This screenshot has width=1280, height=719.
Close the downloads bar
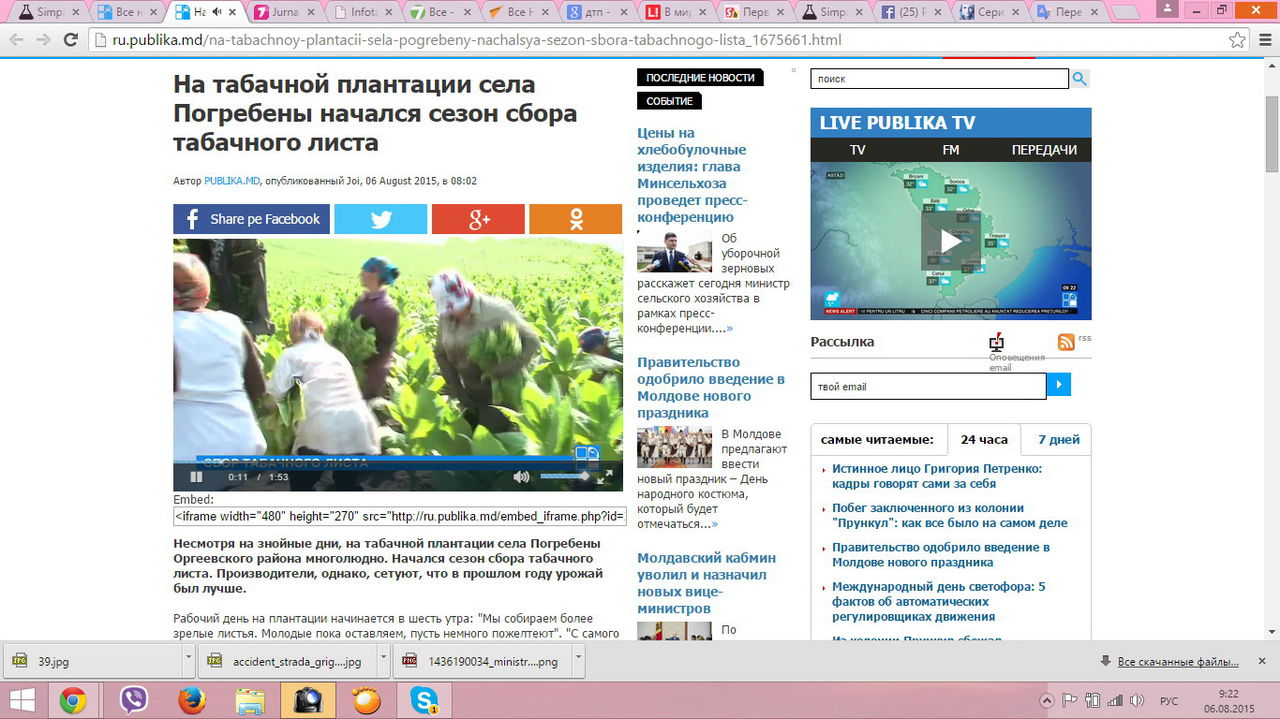pyautogui.click(x=1264, y=661)
